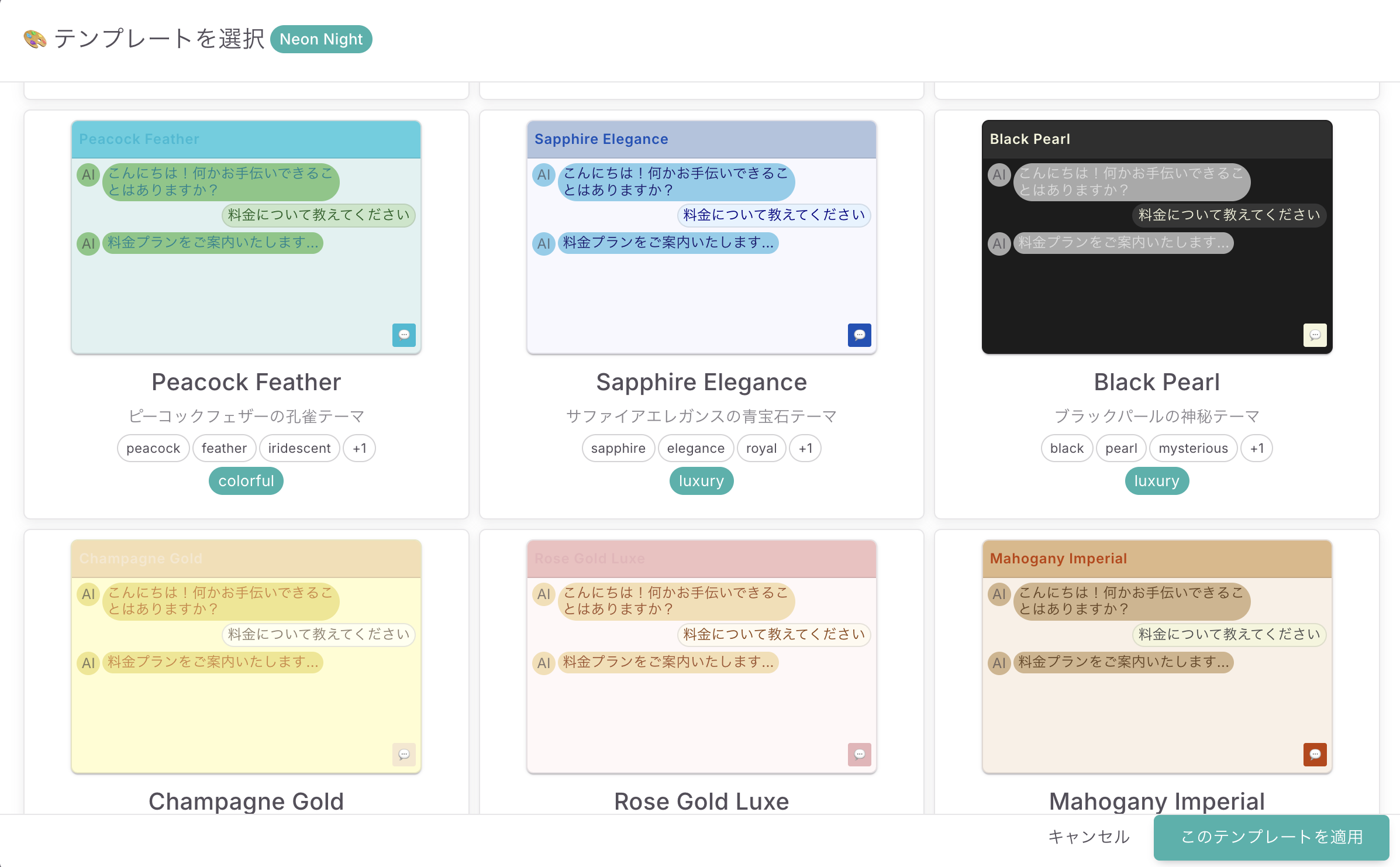The image size is (1400, 867).
Task: Click the chat launcher icon in Peacock Feather preview
Action: 404,335
